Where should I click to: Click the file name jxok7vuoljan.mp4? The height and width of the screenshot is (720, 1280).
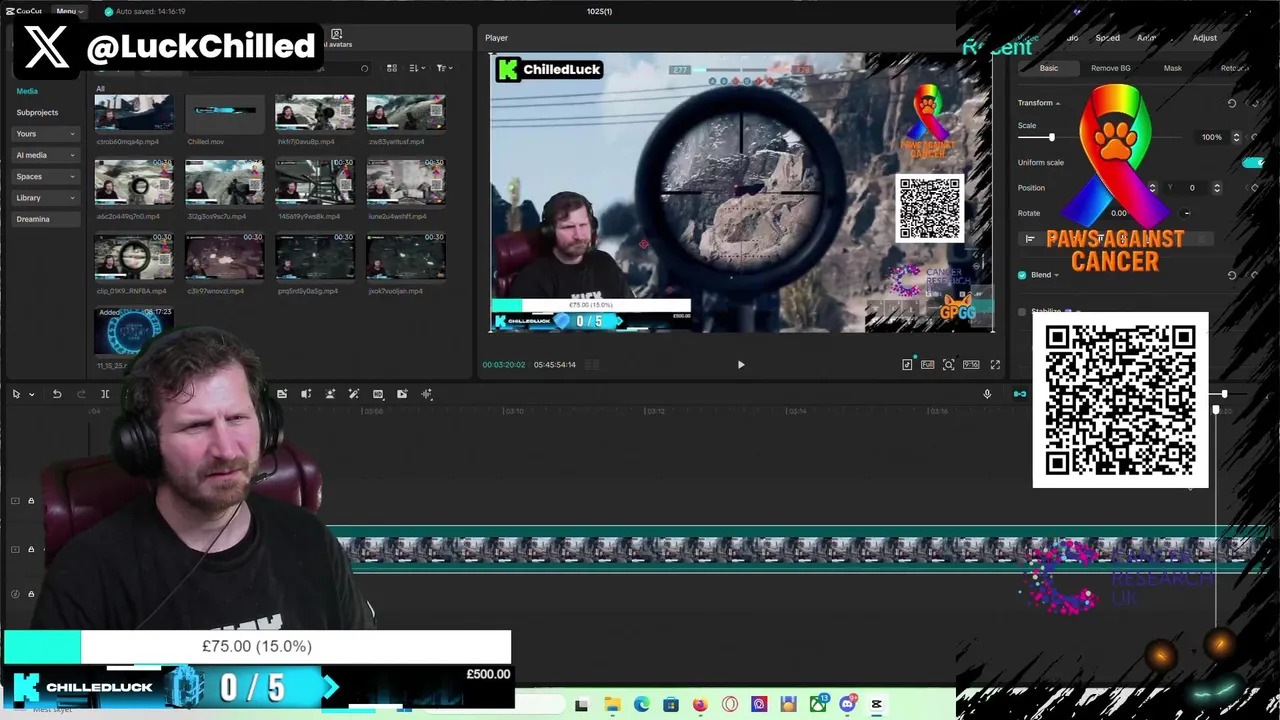pyautogui.click(x=395, y=291)
